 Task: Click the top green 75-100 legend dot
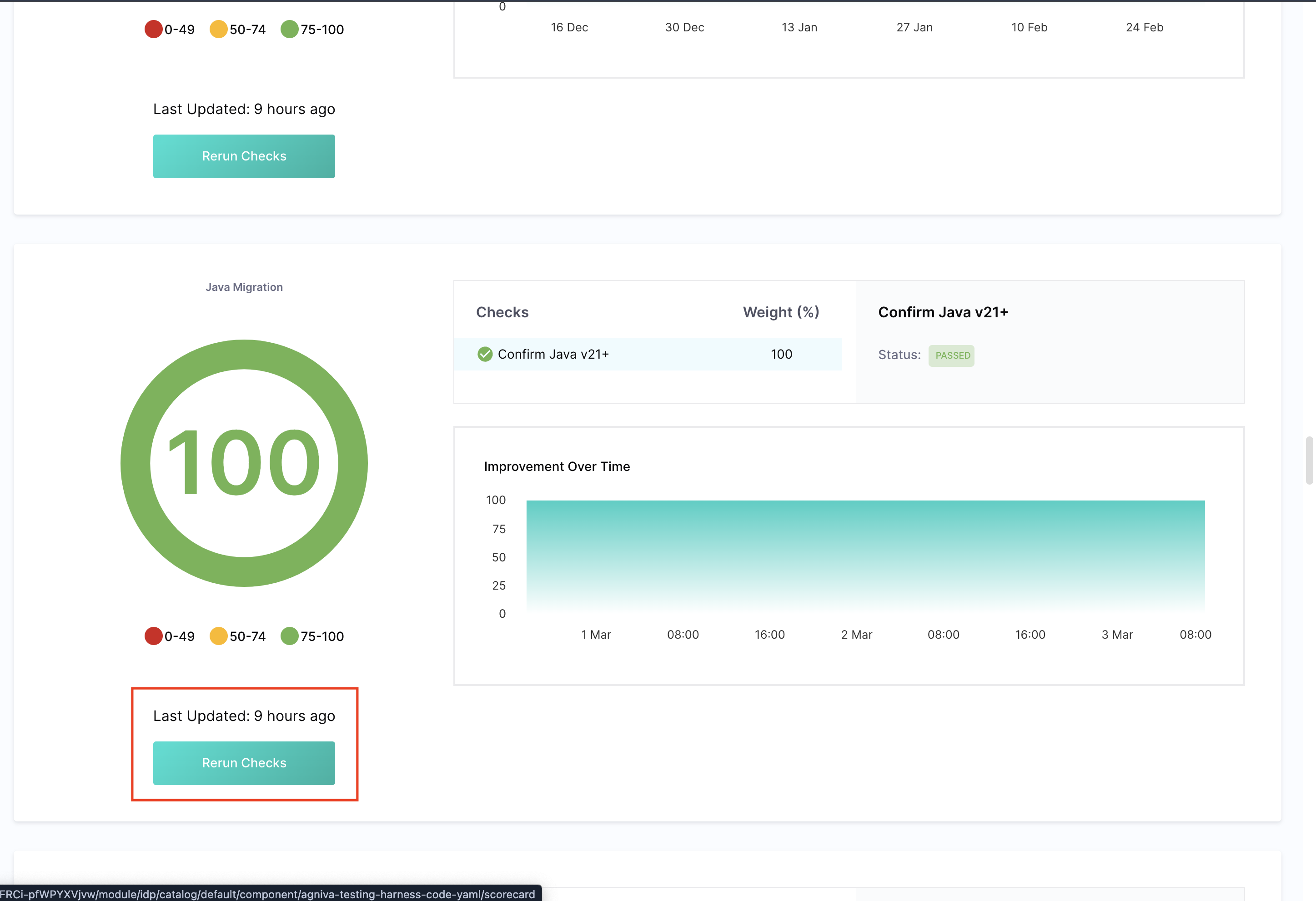click(289, 29)
